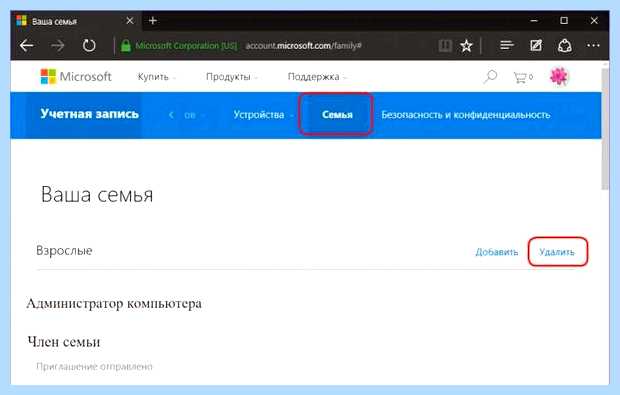Open browser More actions ellipsis menu

click(593, 45)
